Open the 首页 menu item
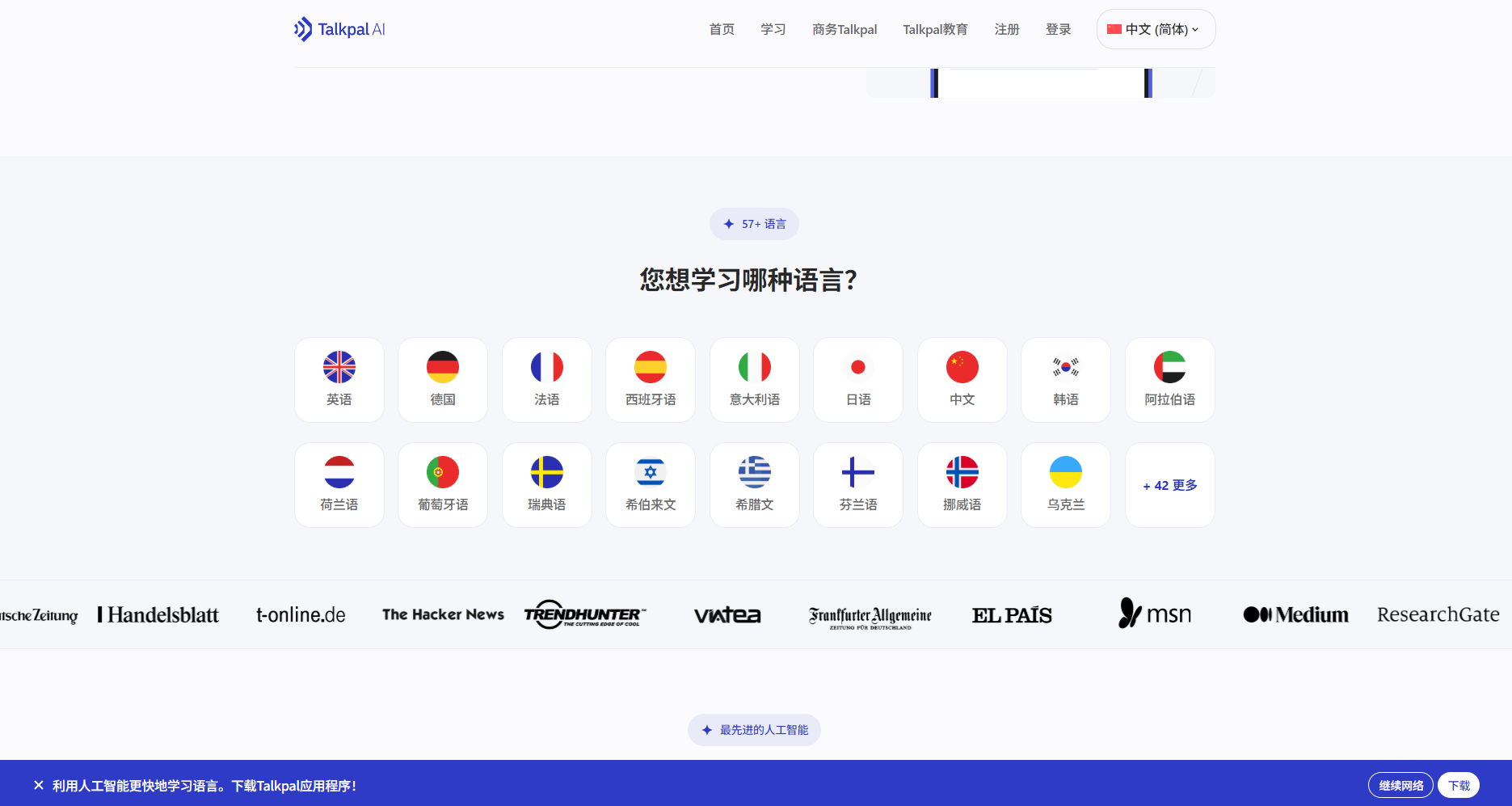Screen dimensions: 1512x806 (722, 29)
